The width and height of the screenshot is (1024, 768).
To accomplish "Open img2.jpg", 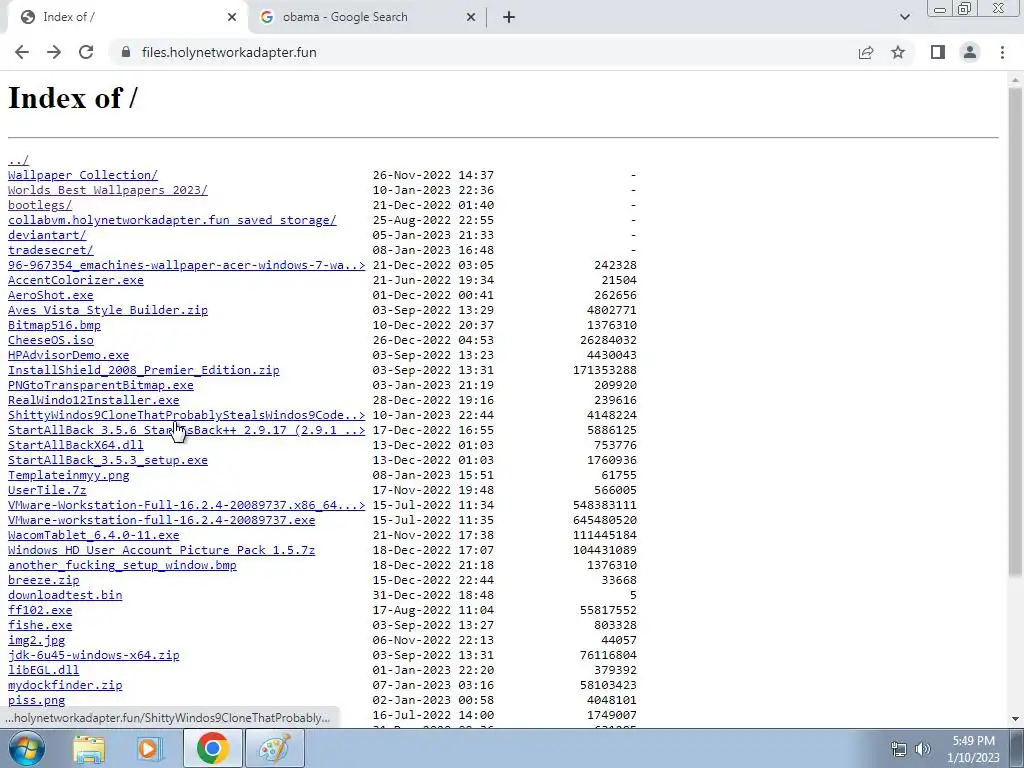I will click(37, 641).
